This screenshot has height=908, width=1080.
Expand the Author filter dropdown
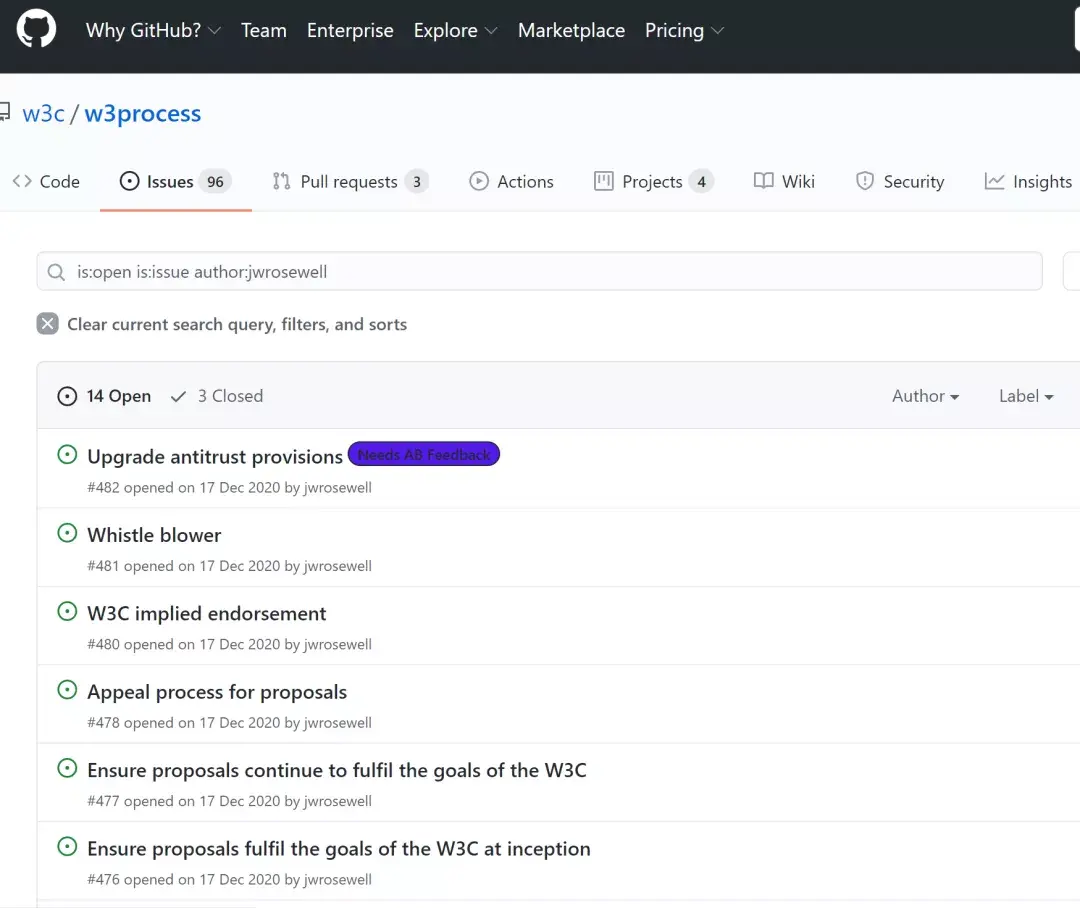925,396
